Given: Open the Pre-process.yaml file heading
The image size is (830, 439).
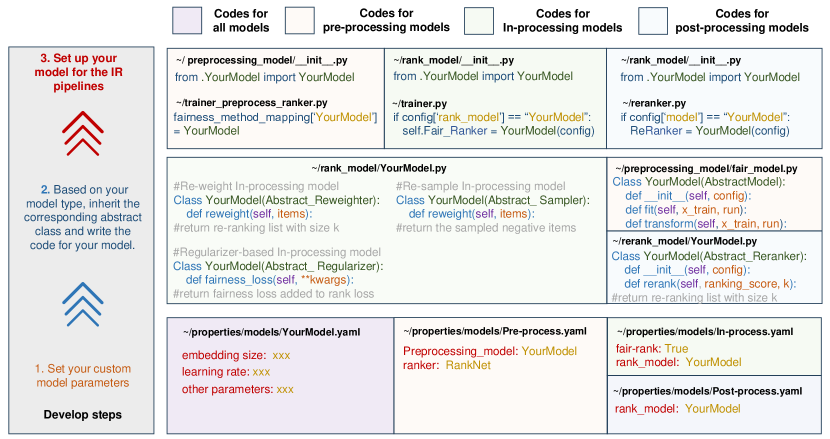Looking at the screenshot, I should coord(480,331).
